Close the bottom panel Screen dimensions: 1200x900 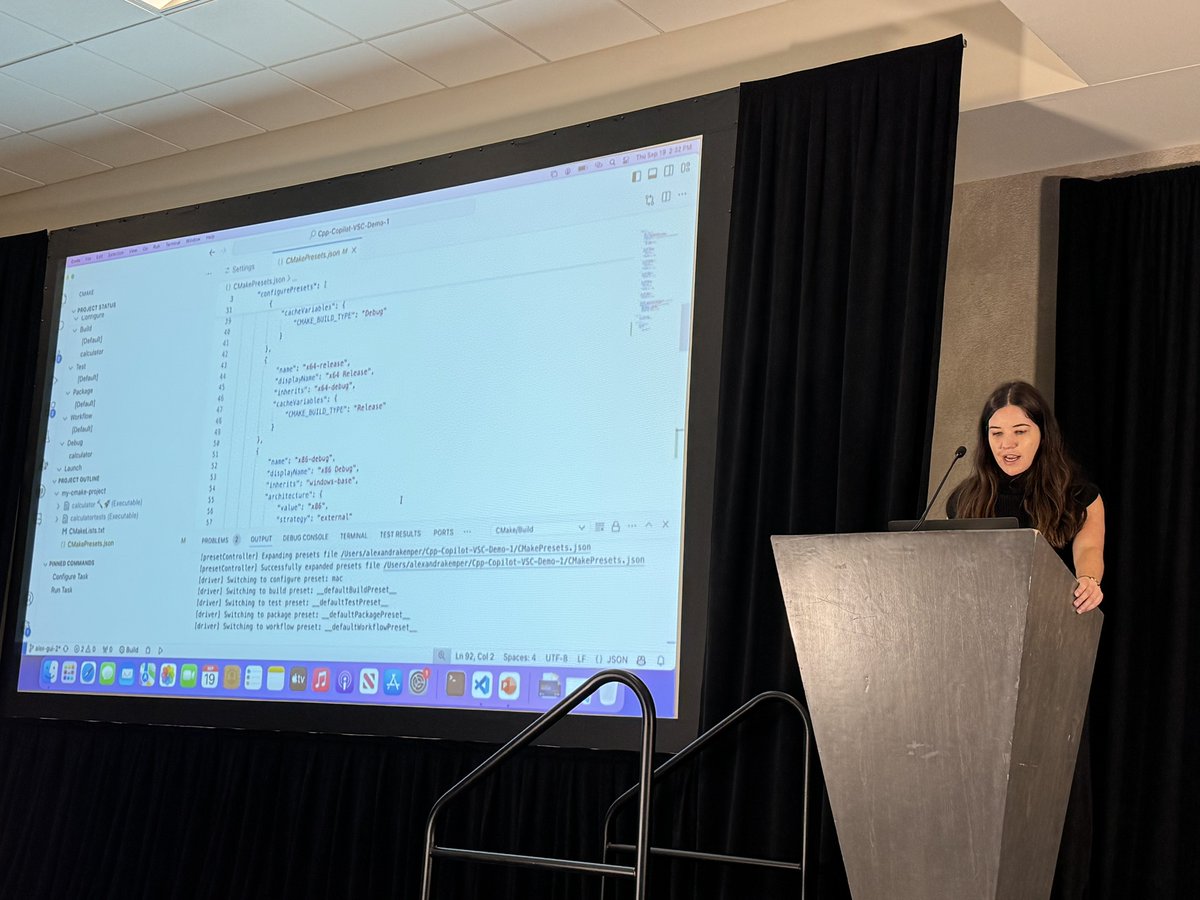tap(665, 524)
